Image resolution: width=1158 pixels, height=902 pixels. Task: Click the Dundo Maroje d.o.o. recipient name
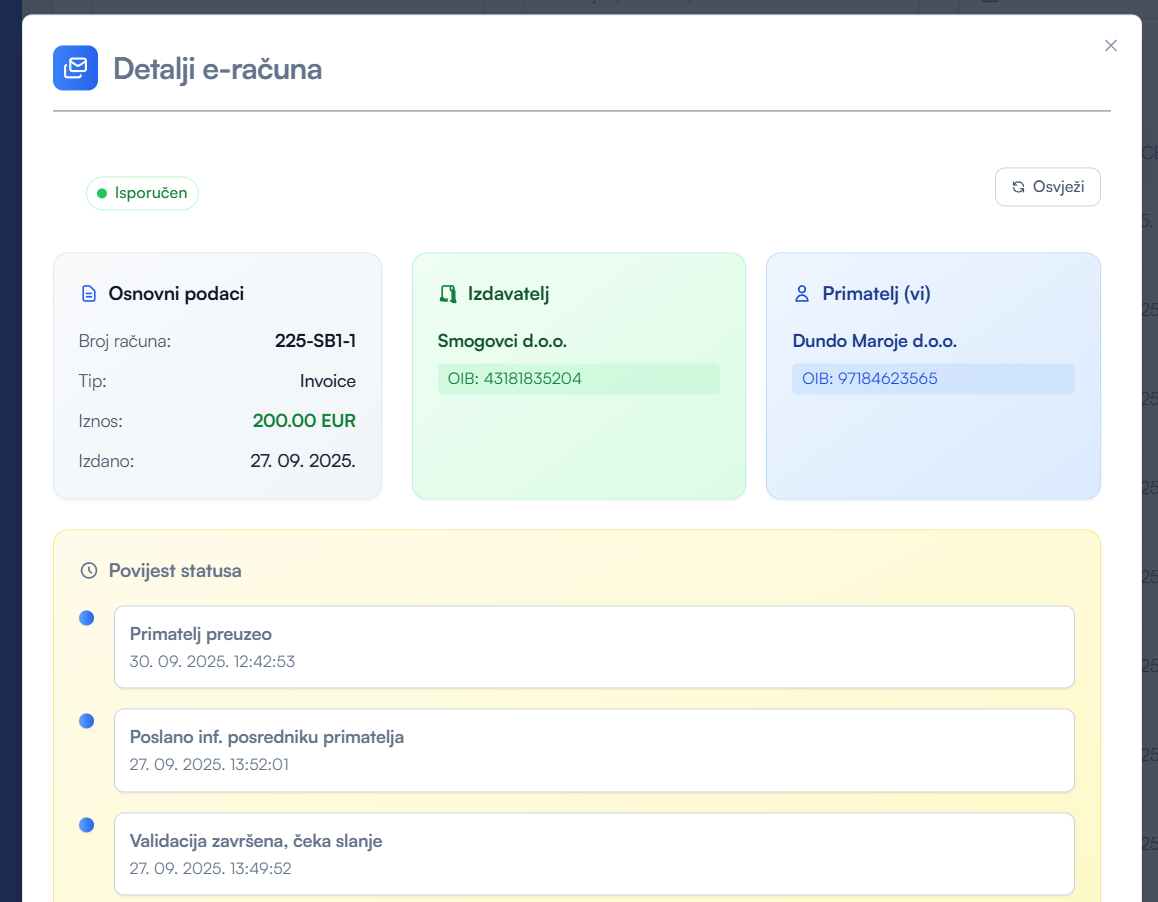(874, 341)
